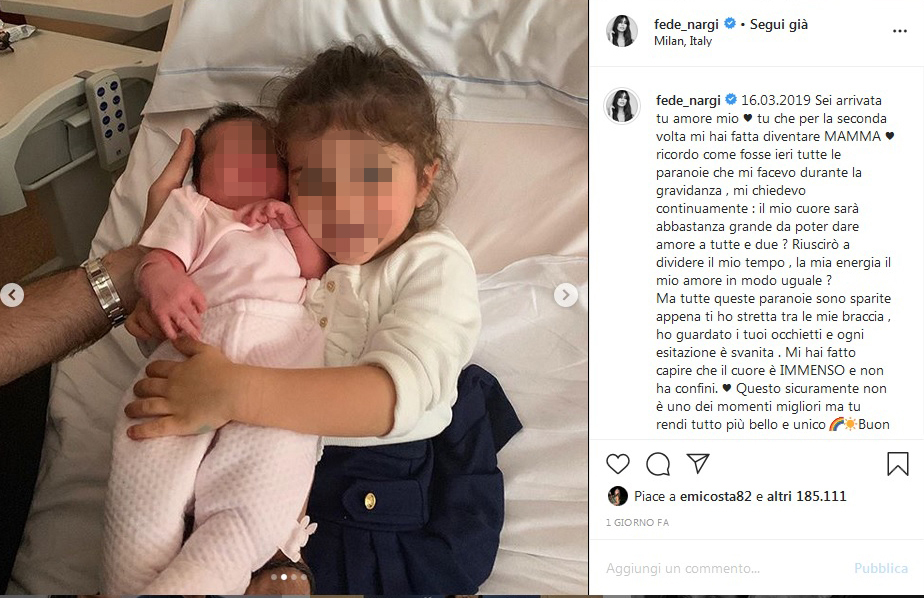Toggle the Segui già following button
The height and width of the screenshot is (598, 924).
coord(778,24)
